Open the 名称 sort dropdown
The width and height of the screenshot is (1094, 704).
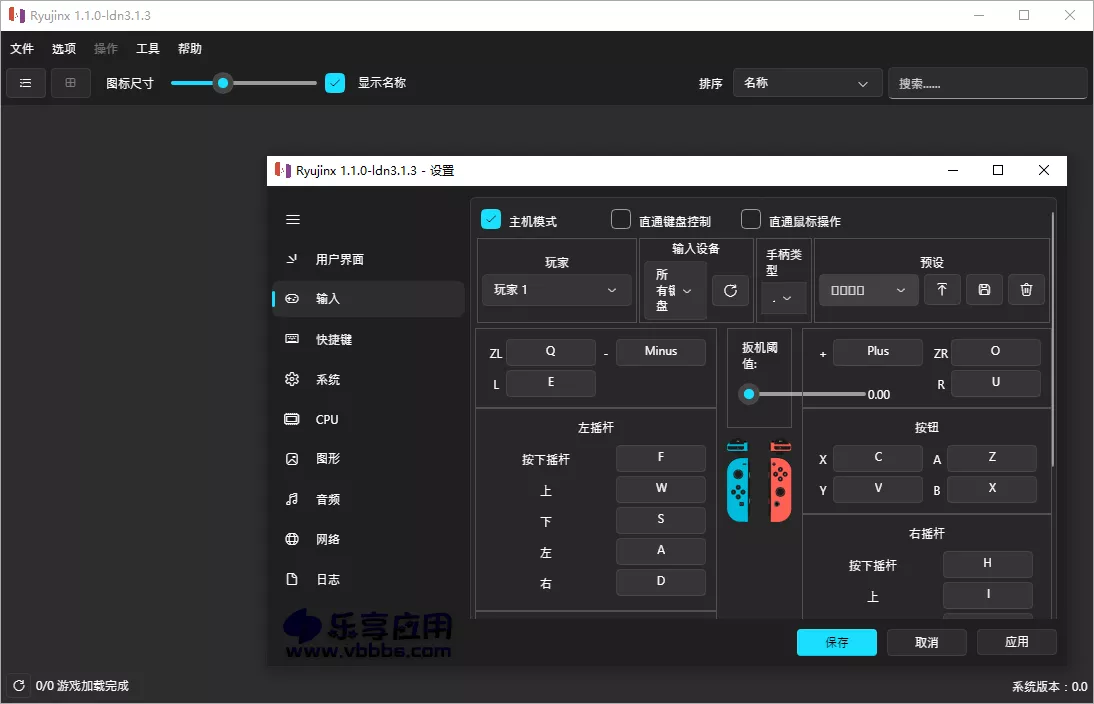807,83
